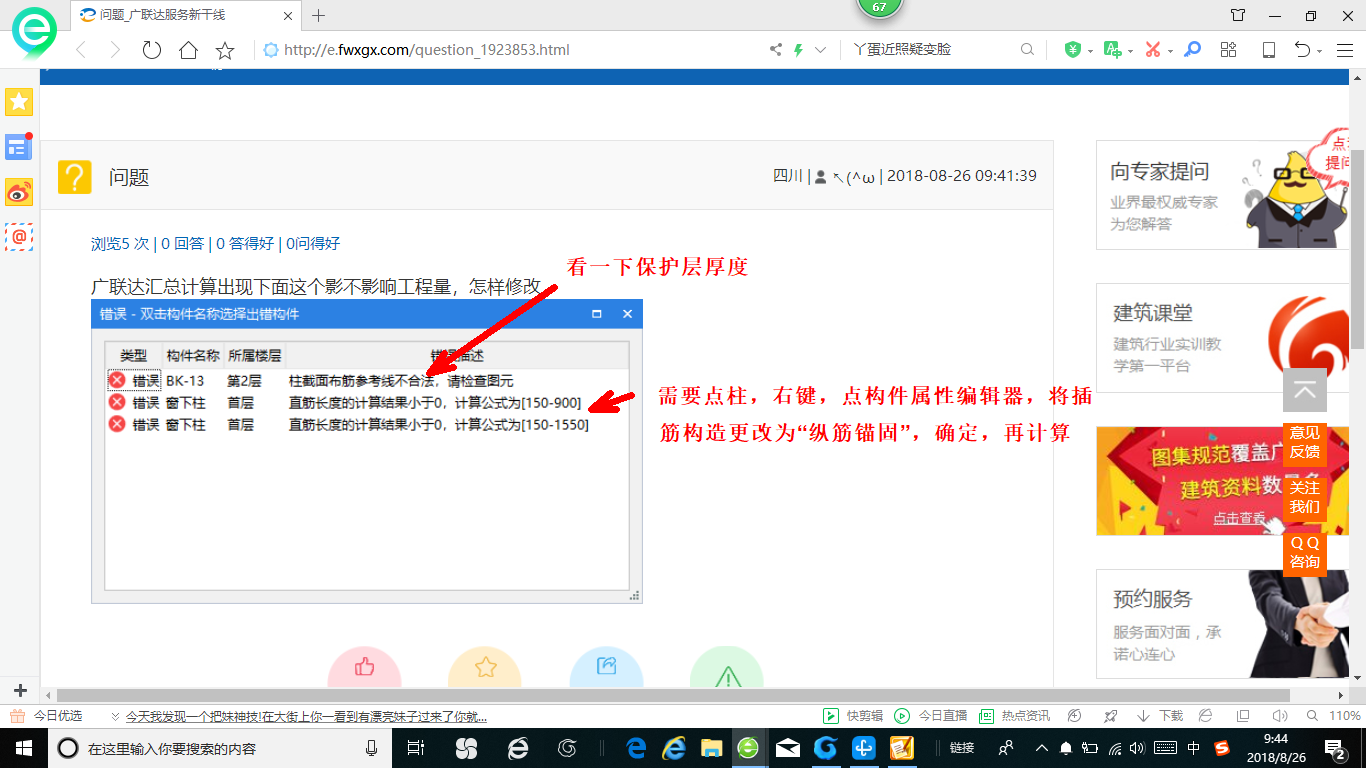Screen dimensions: 1366x768
Task: Open the 预约服务 panel
Action: coord(1223,624)
